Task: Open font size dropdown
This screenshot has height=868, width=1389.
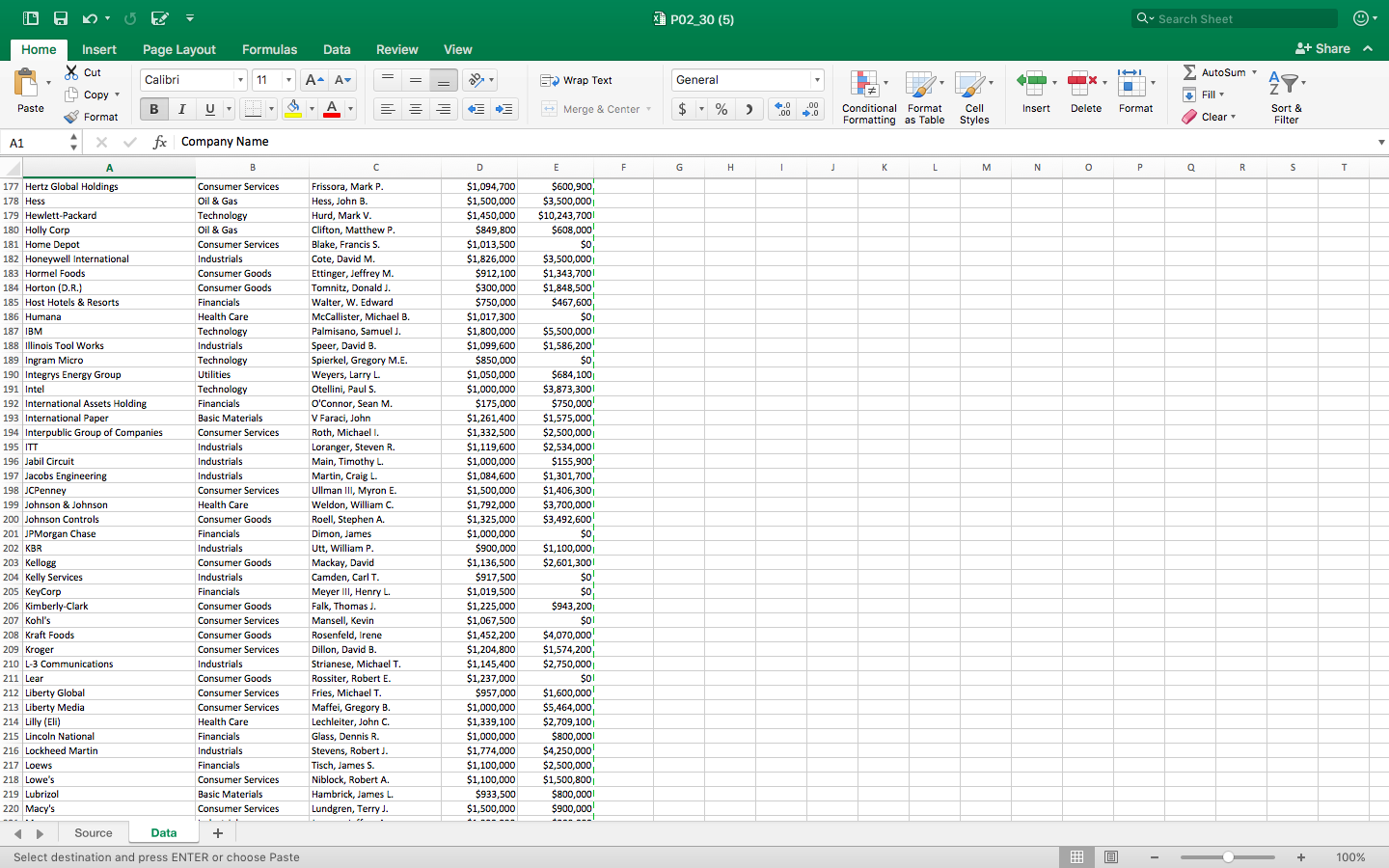Action: tap(287, 80)
